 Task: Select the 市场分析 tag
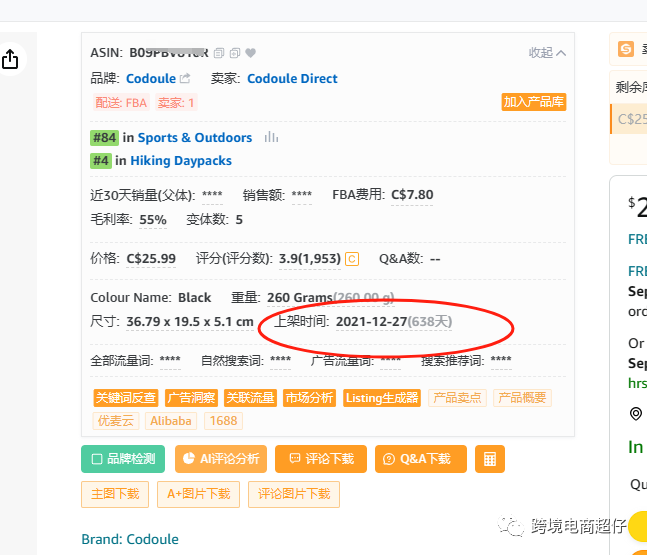click(309, 398)
